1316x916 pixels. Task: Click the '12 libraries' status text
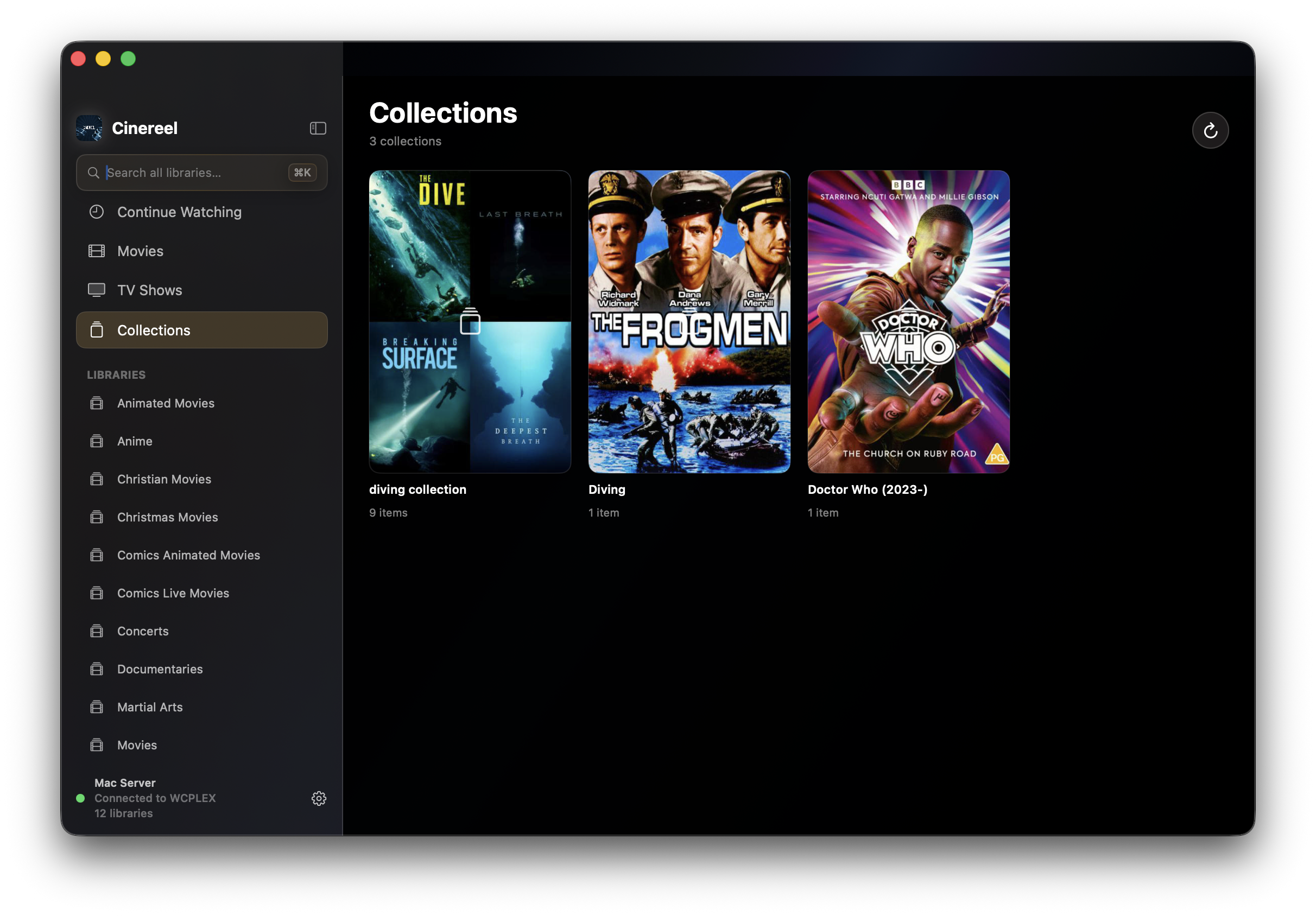pyautogui.click(x=124, y=813)
